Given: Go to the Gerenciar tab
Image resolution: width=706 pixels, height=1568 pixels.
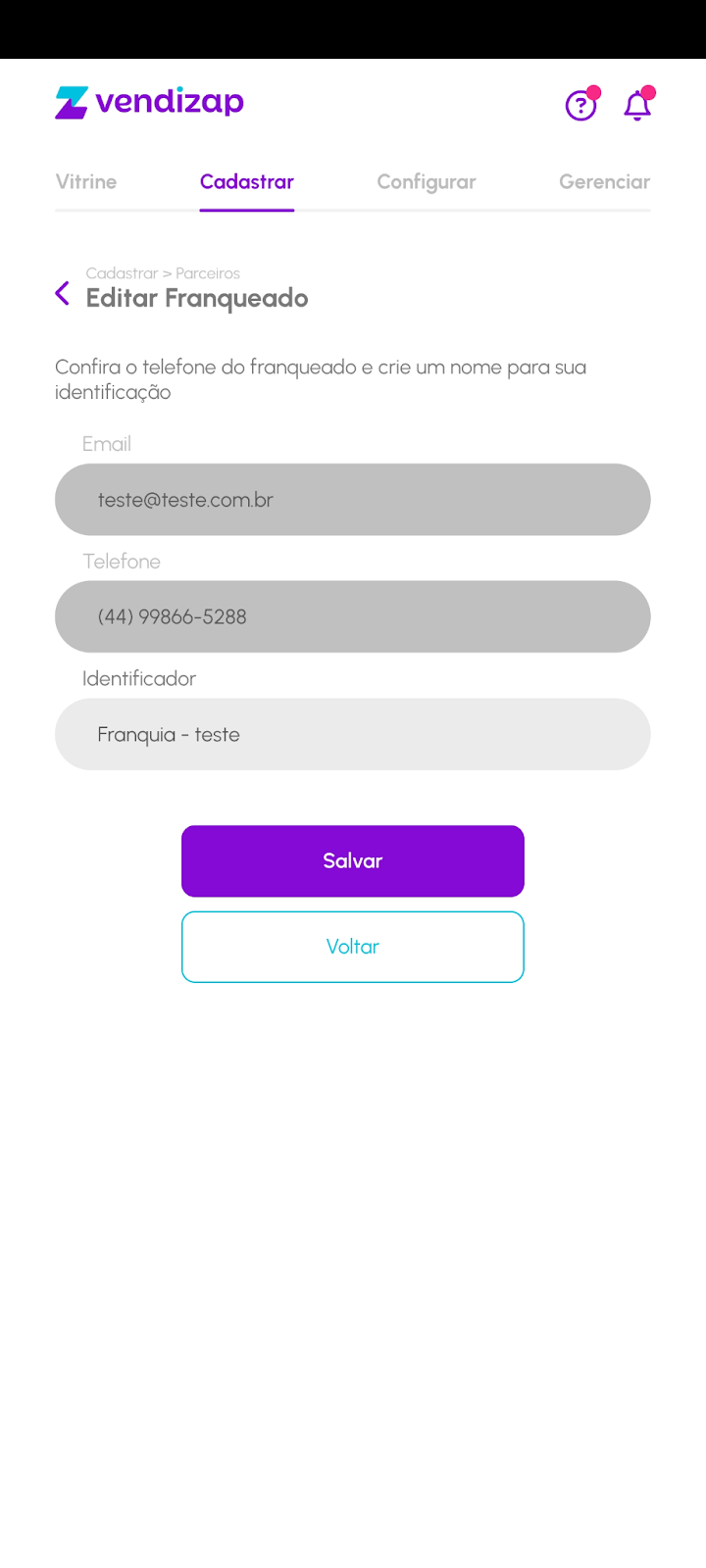Looking at the screenshot, I should [604, 181].
